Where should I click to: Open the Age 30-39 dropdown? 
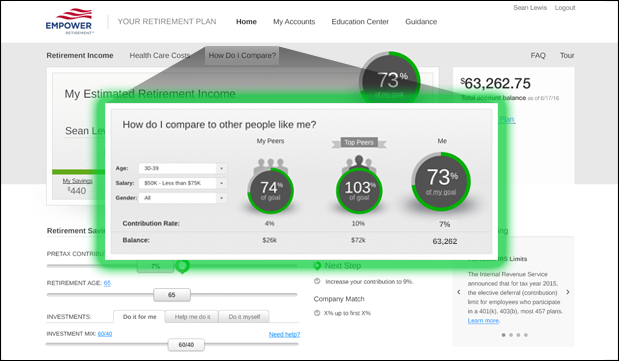click(x=183, y=168)
